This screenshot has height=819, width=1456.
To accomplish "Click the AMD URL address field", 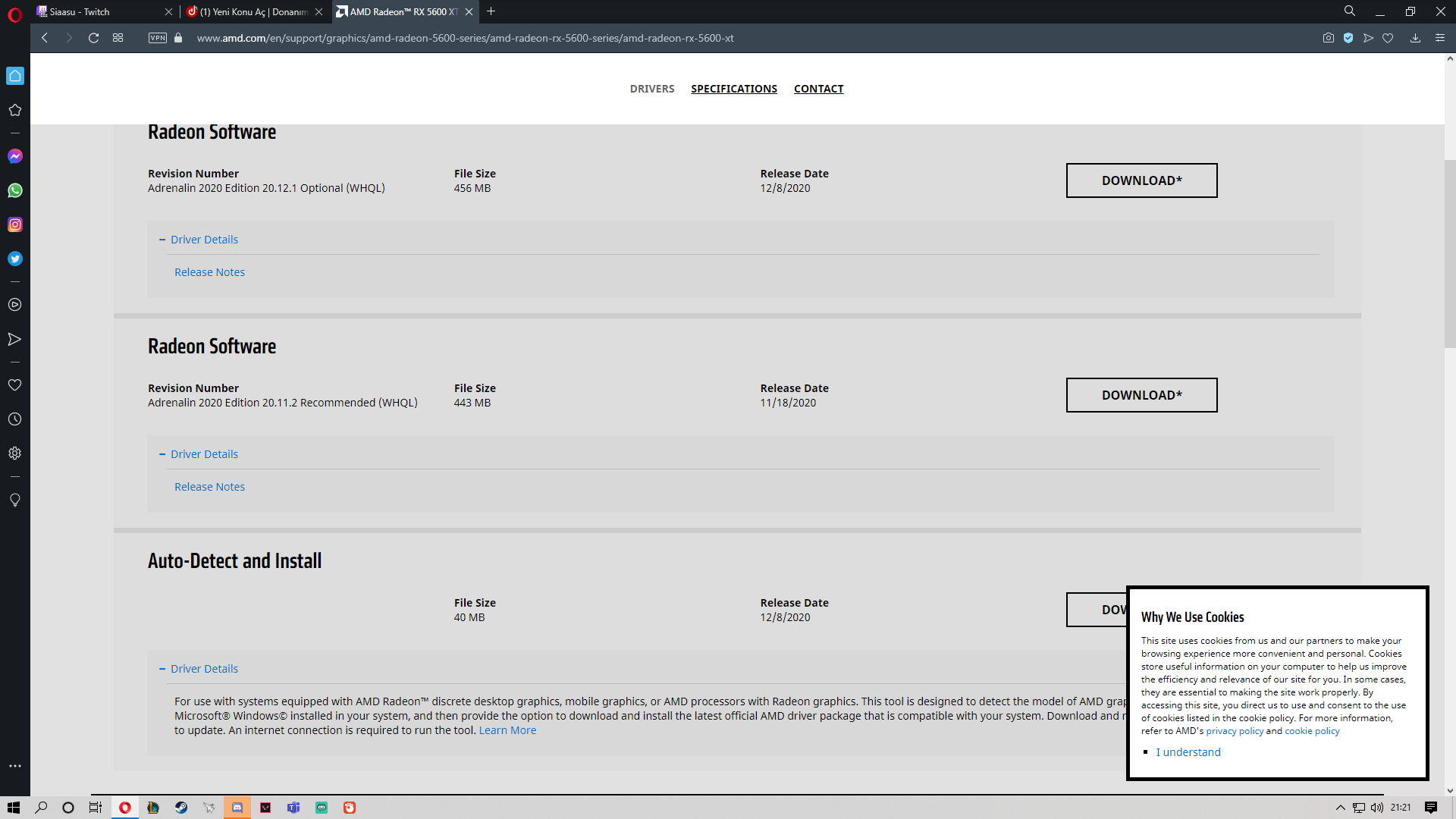I will [x=465, y=38].
